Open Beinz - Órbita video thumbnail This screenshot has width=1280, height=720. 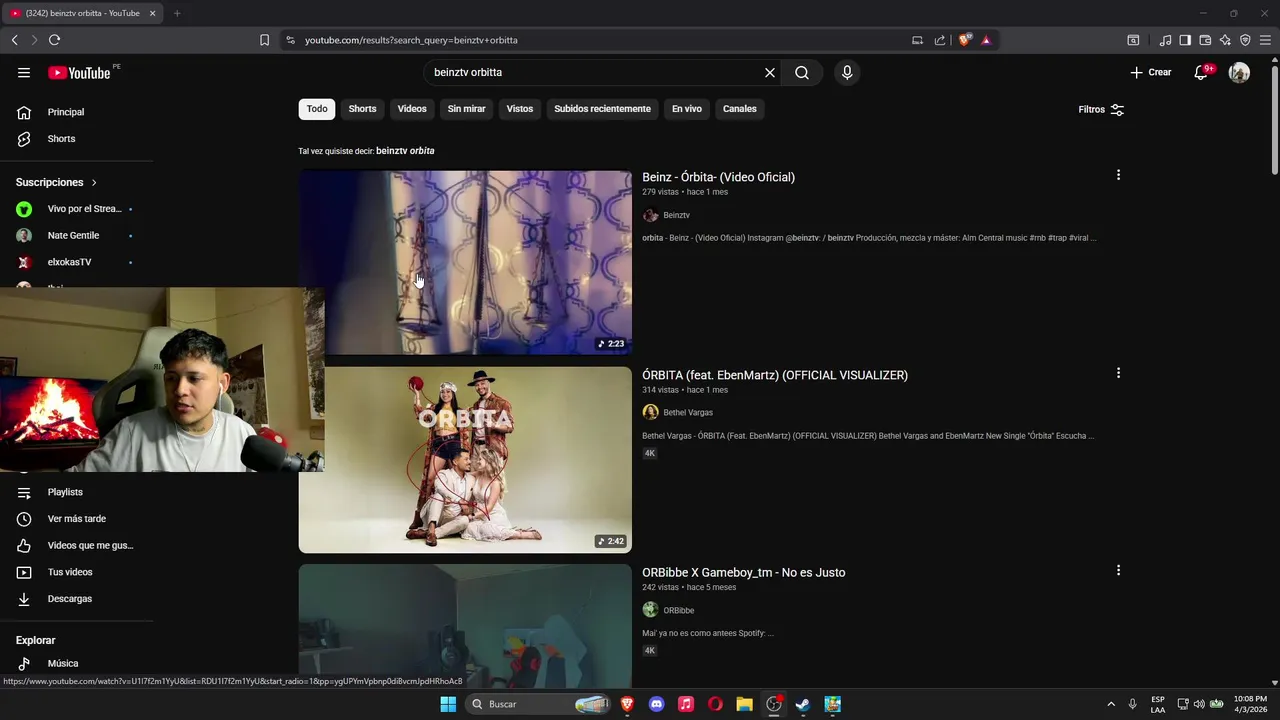point(465,262)
